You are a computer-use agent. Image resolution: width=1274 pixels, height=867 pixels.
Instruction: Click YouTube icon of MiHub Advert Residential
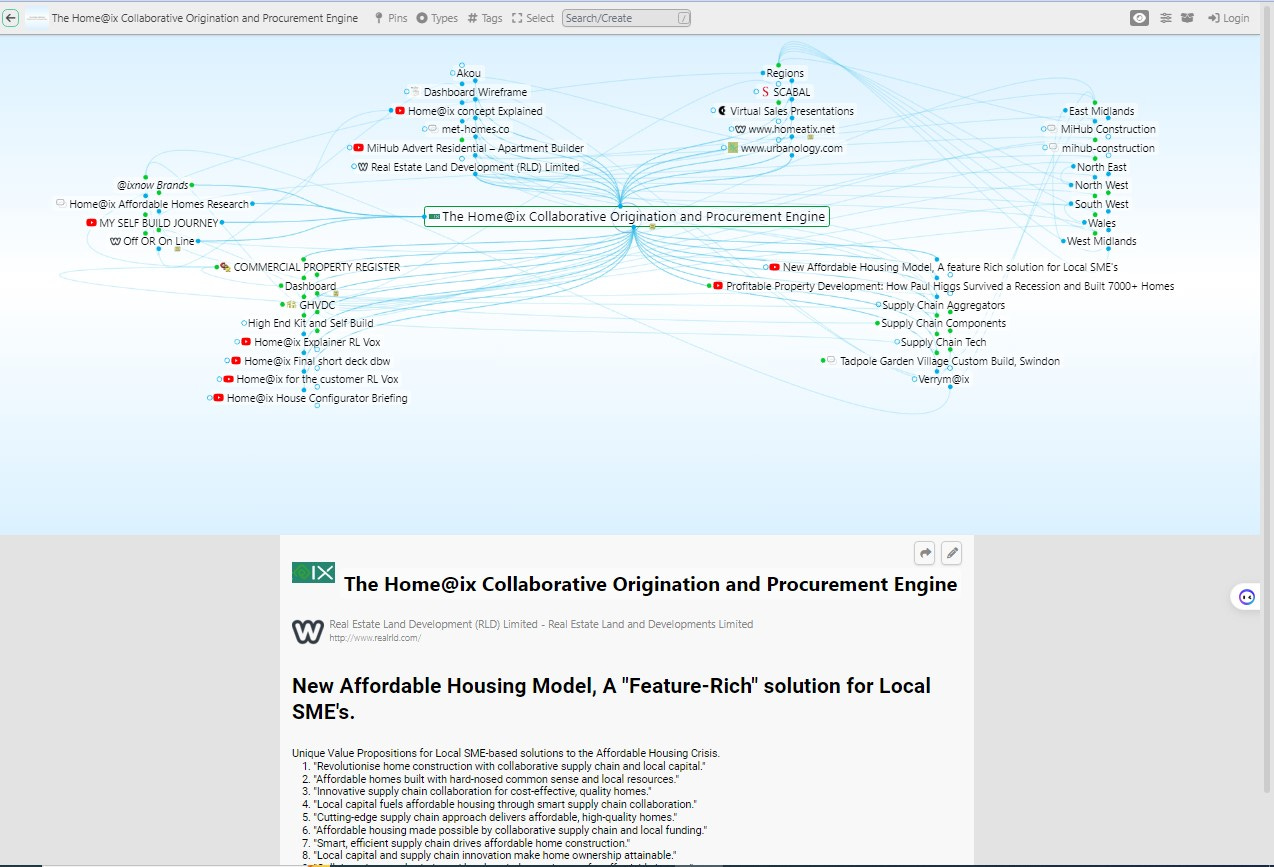point(359,148)
